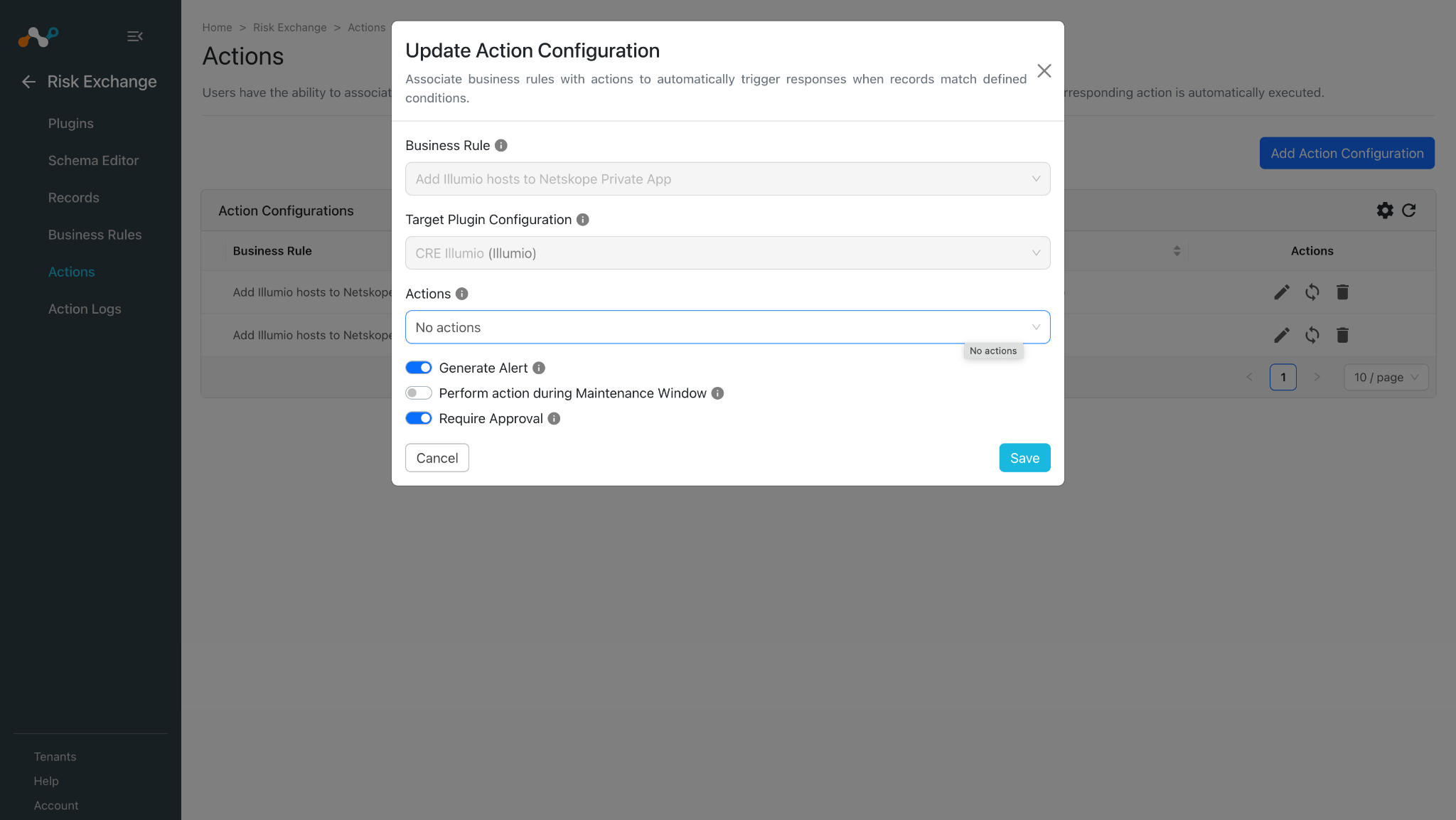
Task: Open the 10 / page pagination dropdown
Action: pos(1386,378)
